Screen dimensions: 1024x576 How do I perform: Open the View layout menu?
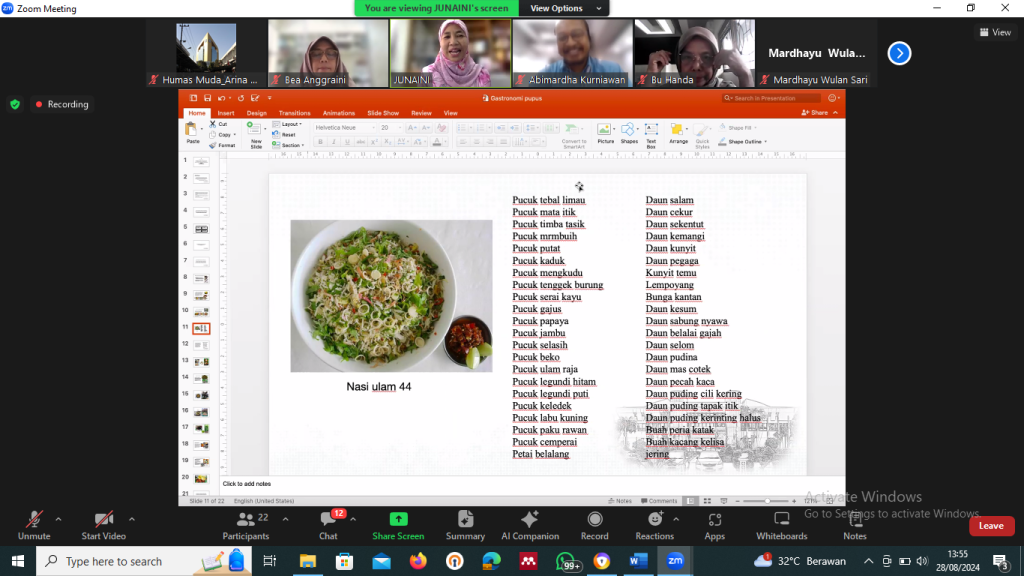[x=995, y=32]
